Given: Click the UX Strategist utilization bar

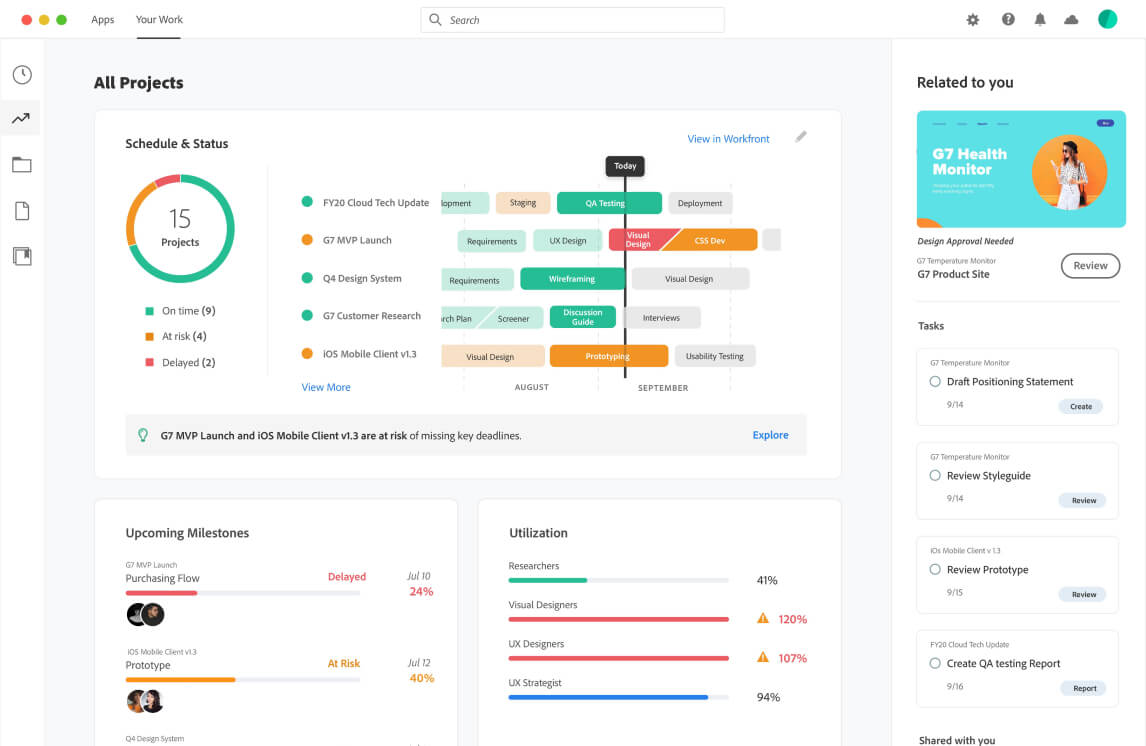Looking at the screenshot, I should [618, 697].
